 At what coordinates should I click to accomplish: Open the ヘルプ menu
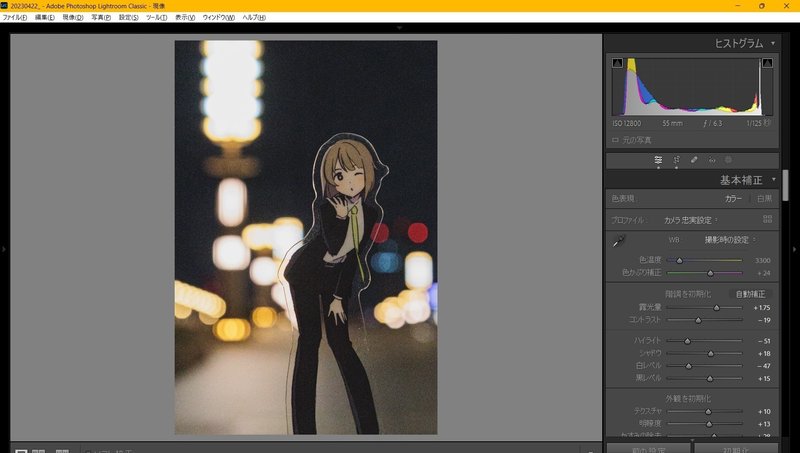pos(254,17)
